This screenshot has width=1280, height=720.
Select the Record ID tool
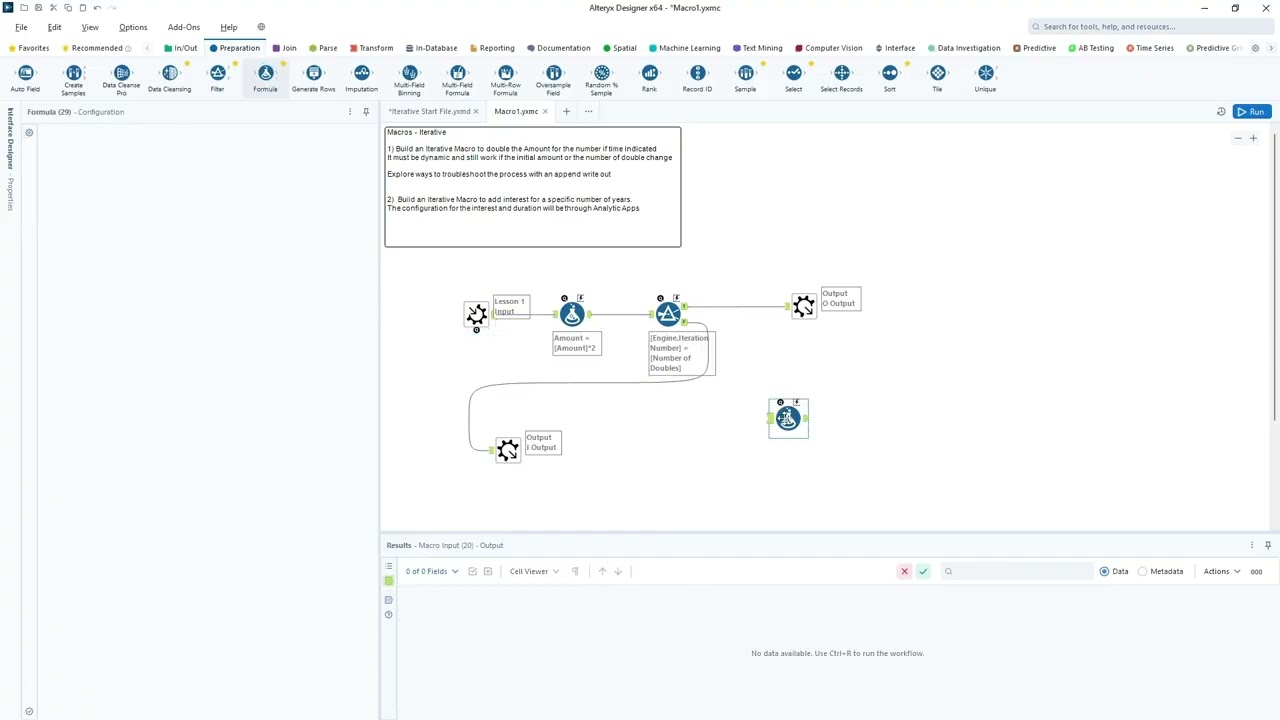pyautogui.click(x=697, y=79)
